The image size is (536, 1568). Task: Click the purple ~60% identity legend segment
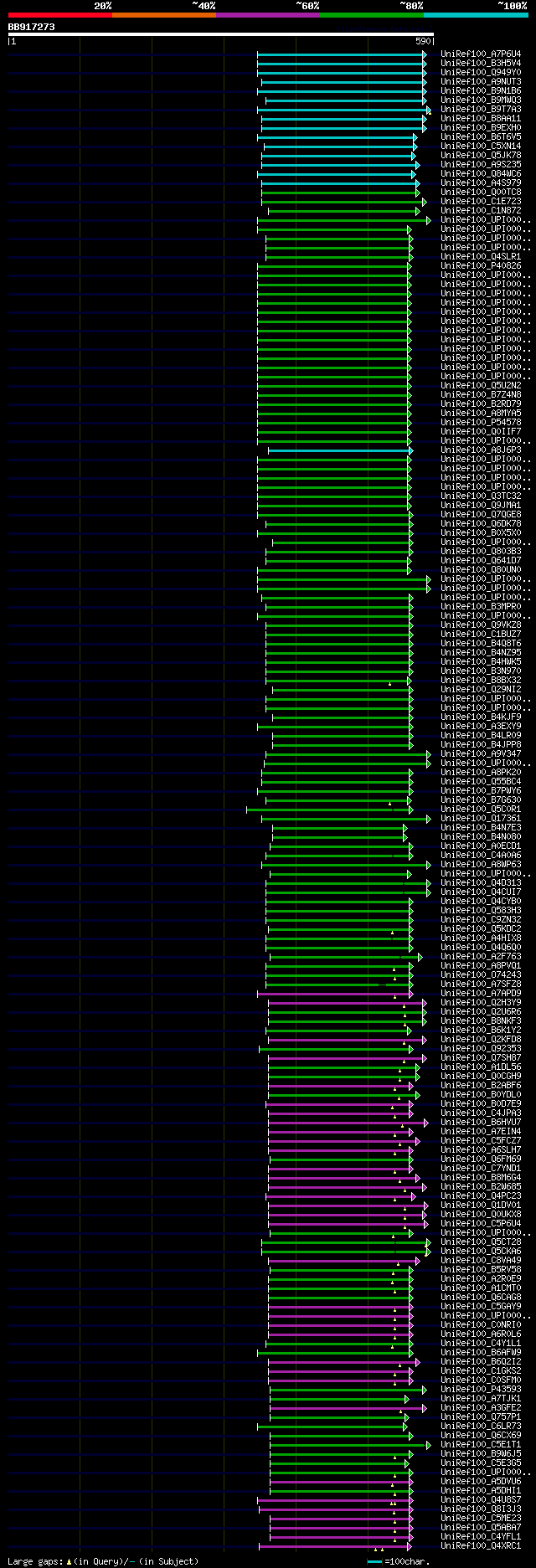pyautogui.click(x=267, y=15)
